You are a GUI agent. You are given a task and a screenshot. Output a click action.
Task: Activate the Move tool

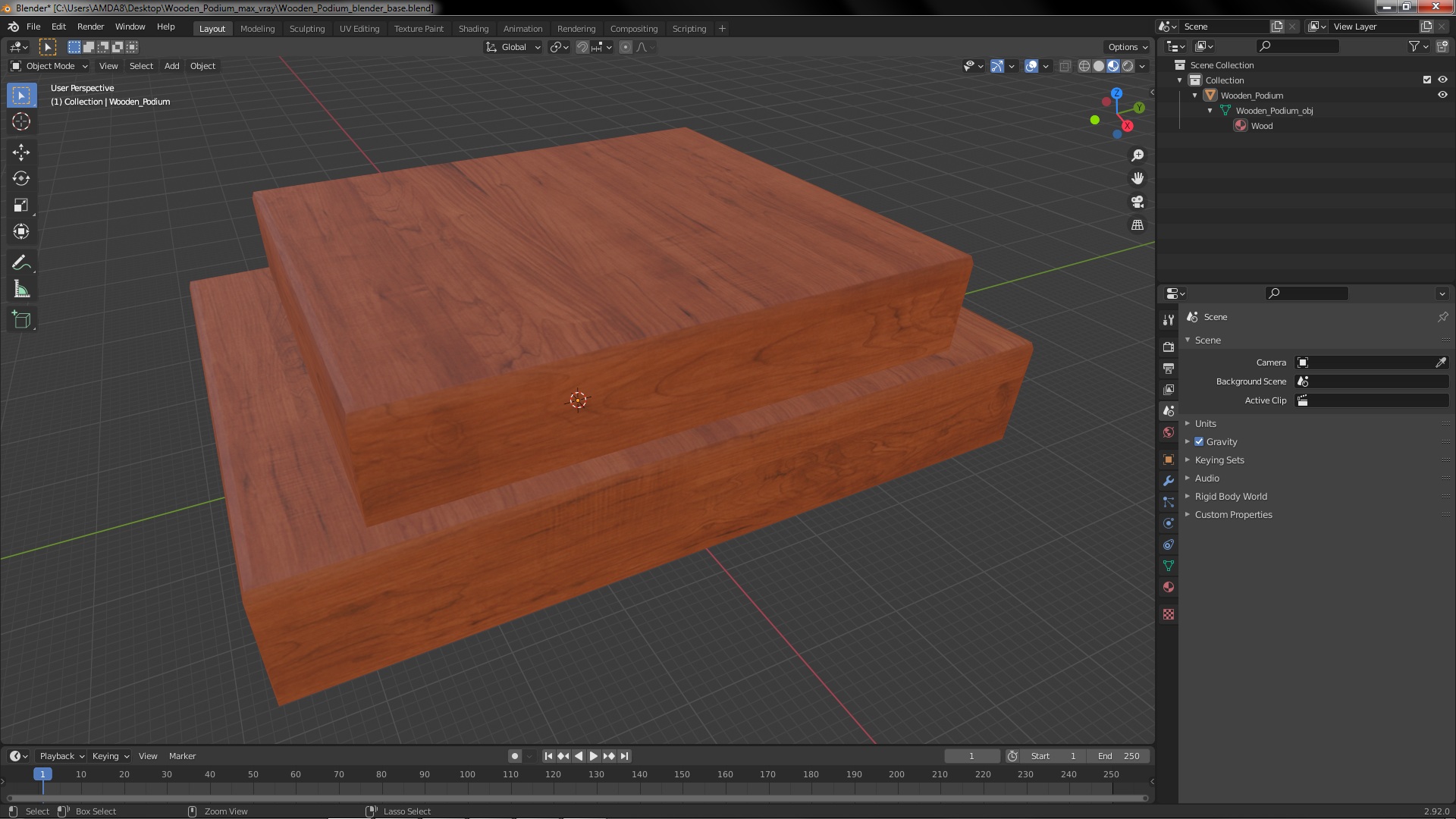21,152
